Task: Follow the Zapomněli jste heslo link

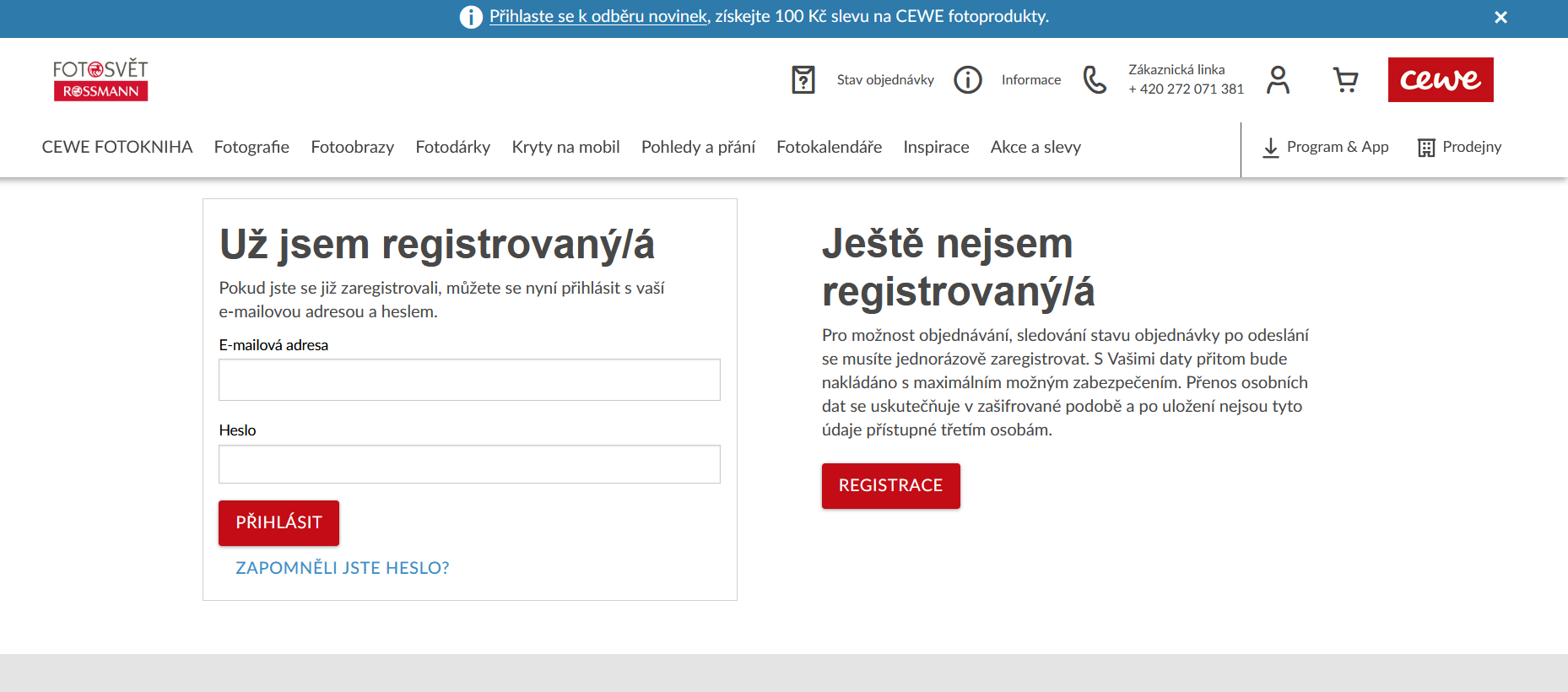Action: (342, 568)
